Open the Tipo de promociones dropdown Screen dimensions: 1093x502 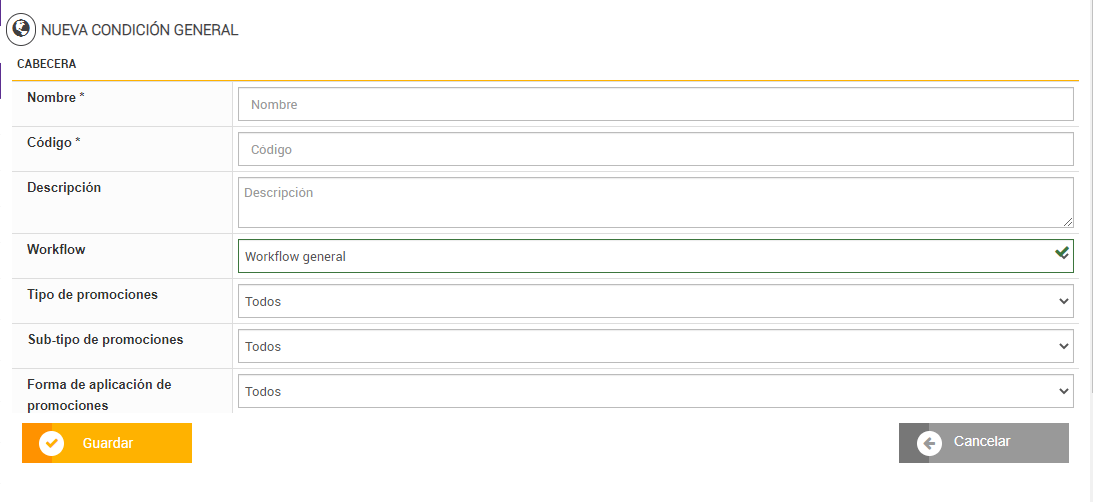[x=655, y=301]
